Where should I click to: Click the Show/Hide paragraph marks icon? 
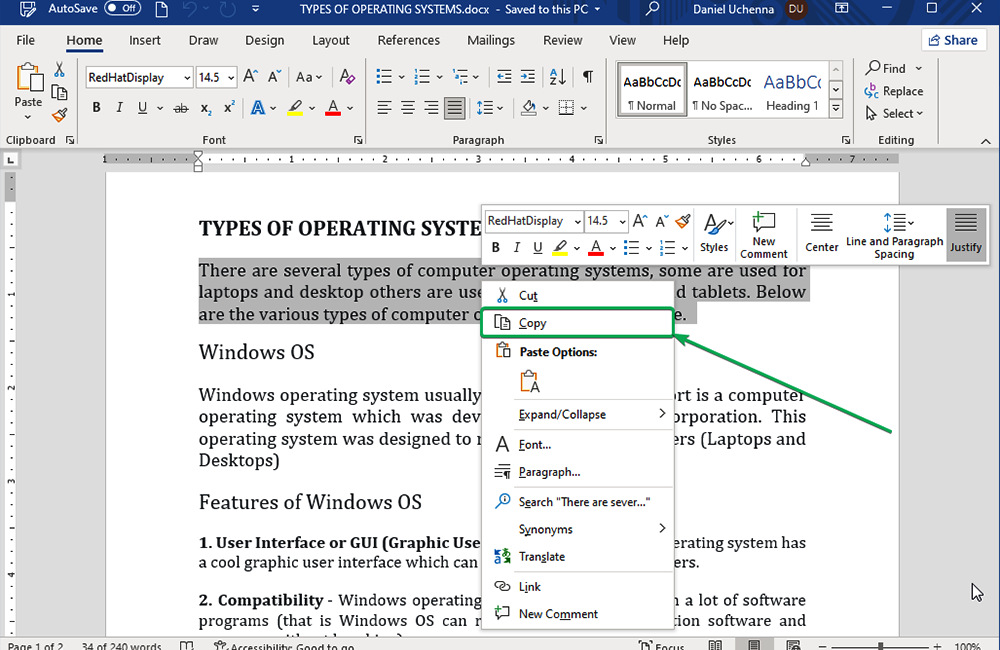point(588,77)
